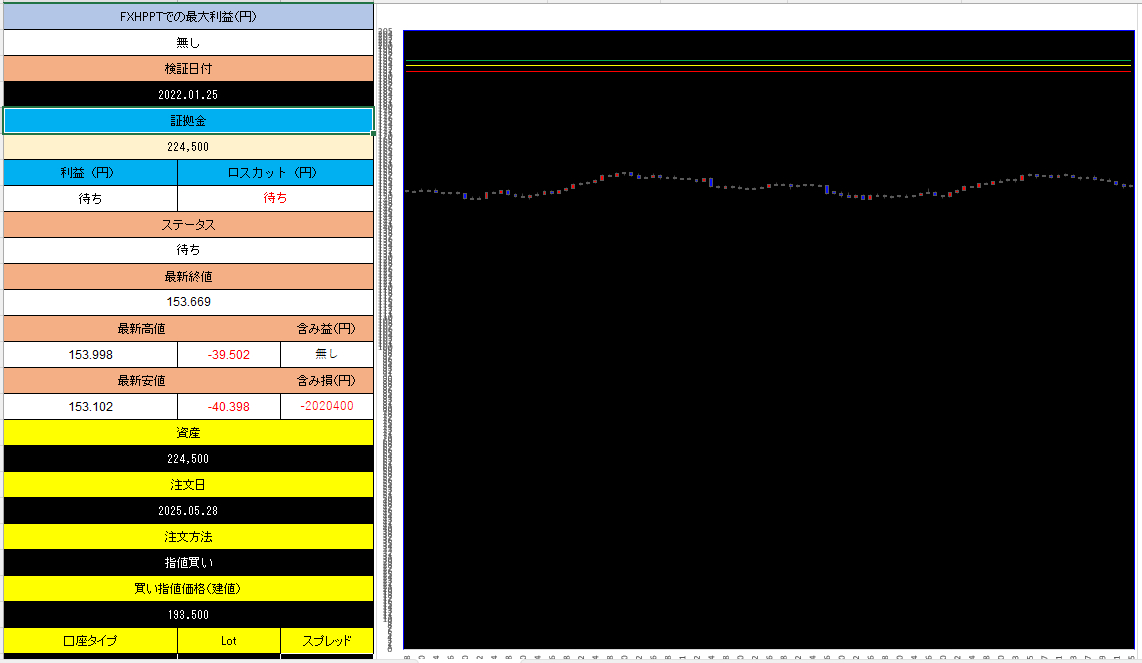Click the red 待ち cell under ロスカット

click(275, 198)
